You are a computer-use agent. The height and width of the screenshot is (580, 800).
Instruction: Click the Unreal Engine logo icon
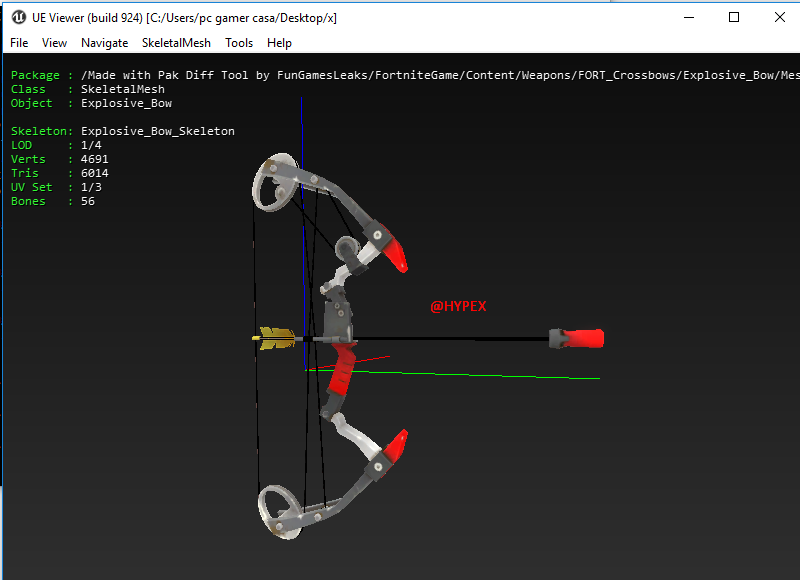coord(18,17)
